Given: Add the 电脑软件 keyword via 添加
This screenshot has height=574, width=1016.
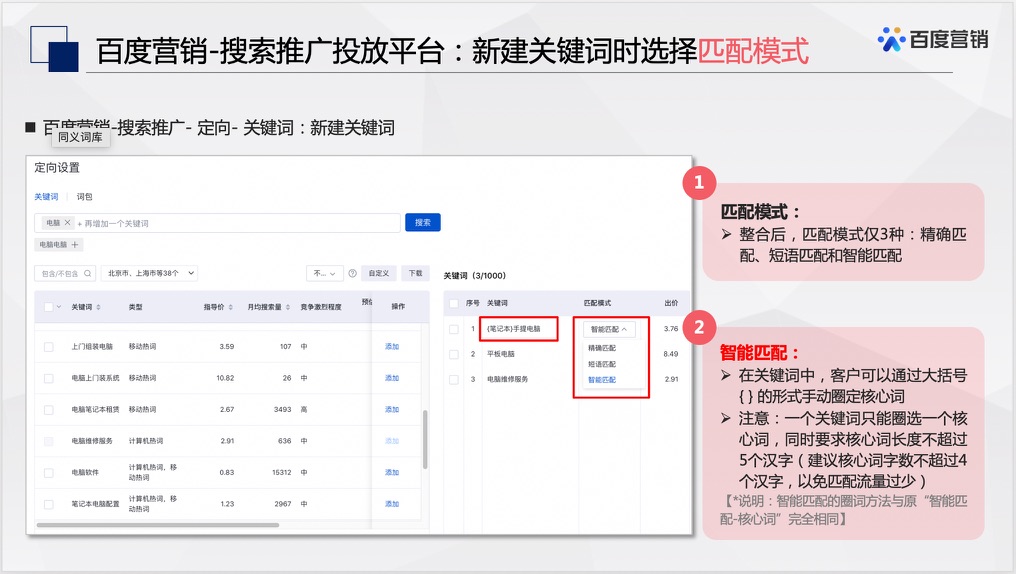Looking at the screenshot, I should (x=392, y=472).
